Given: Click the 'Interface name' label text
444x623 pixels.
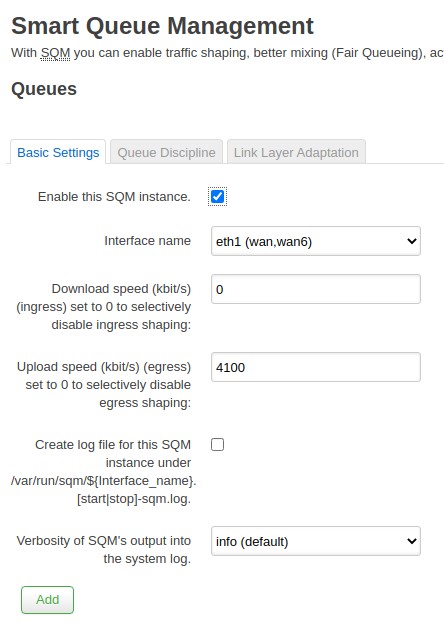Looking at the screenshot, I should pos(147,241).
